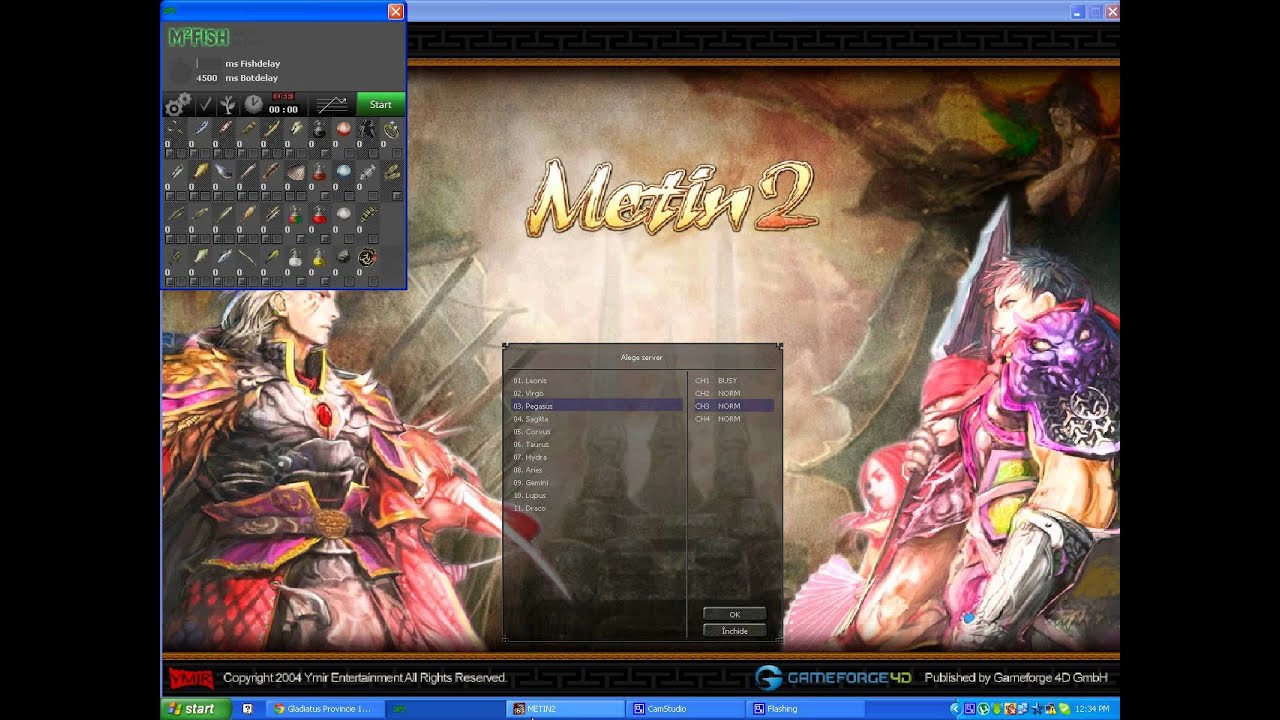The width and height of the screenshot is (1280, 720).
Task: Toggle checkbox under black dye bottle
Action: pyautogui.click(x=325, y=153)
